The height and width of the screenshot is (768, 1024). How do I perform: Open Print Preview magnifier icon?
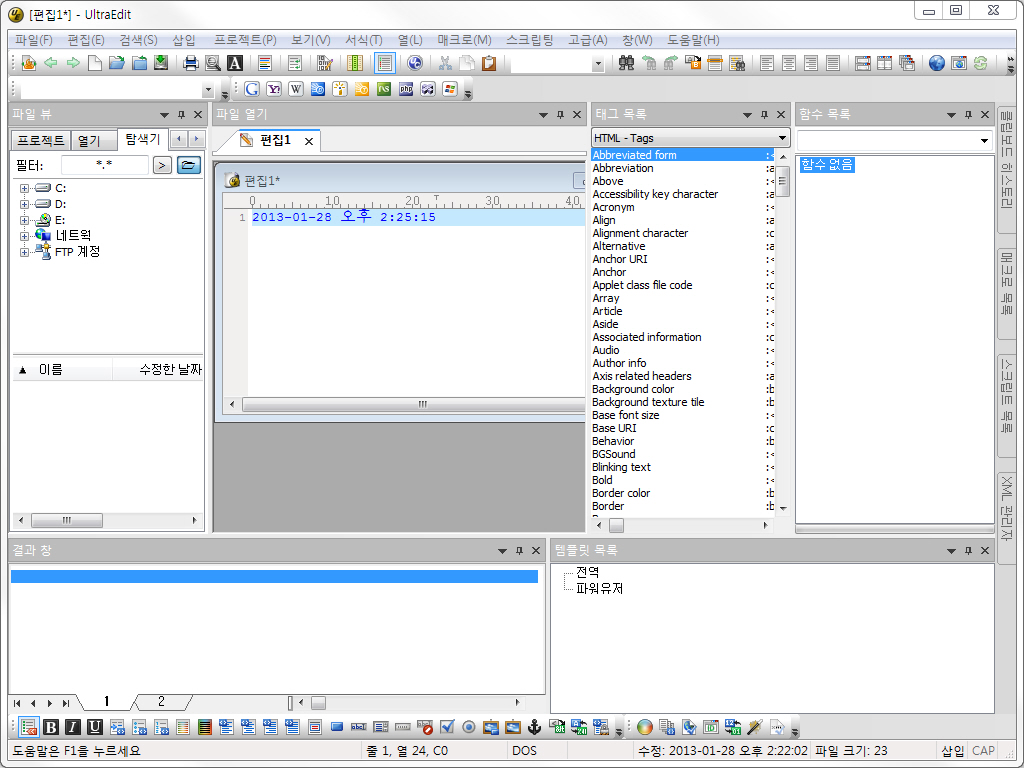click(212, 63)
